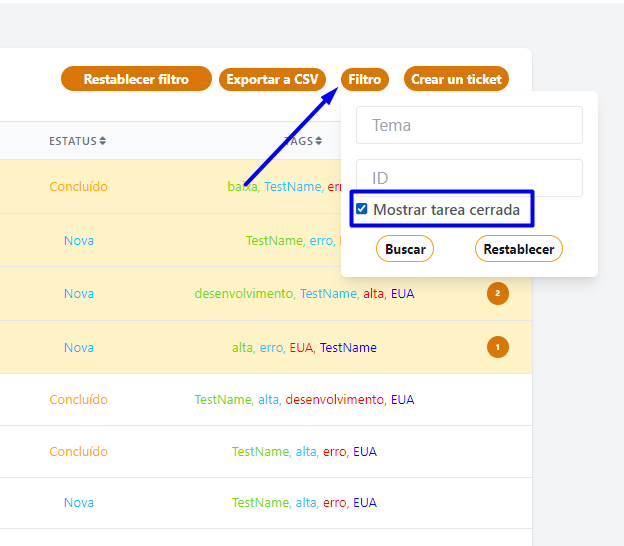
Task: Select the green baixa tag in first row
Action: 242,186
